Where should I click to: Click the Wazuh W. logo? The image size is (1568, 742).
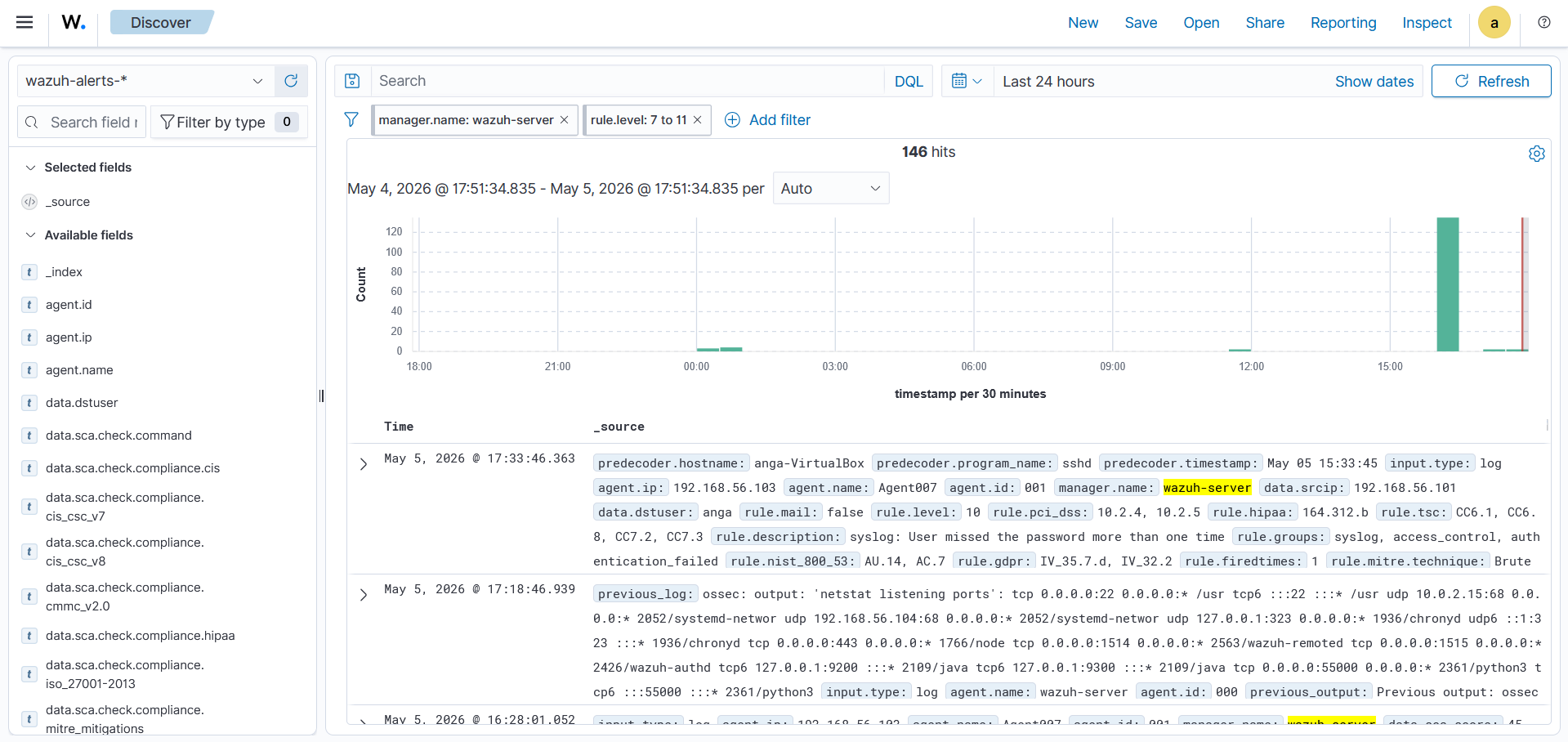(74, 22)
